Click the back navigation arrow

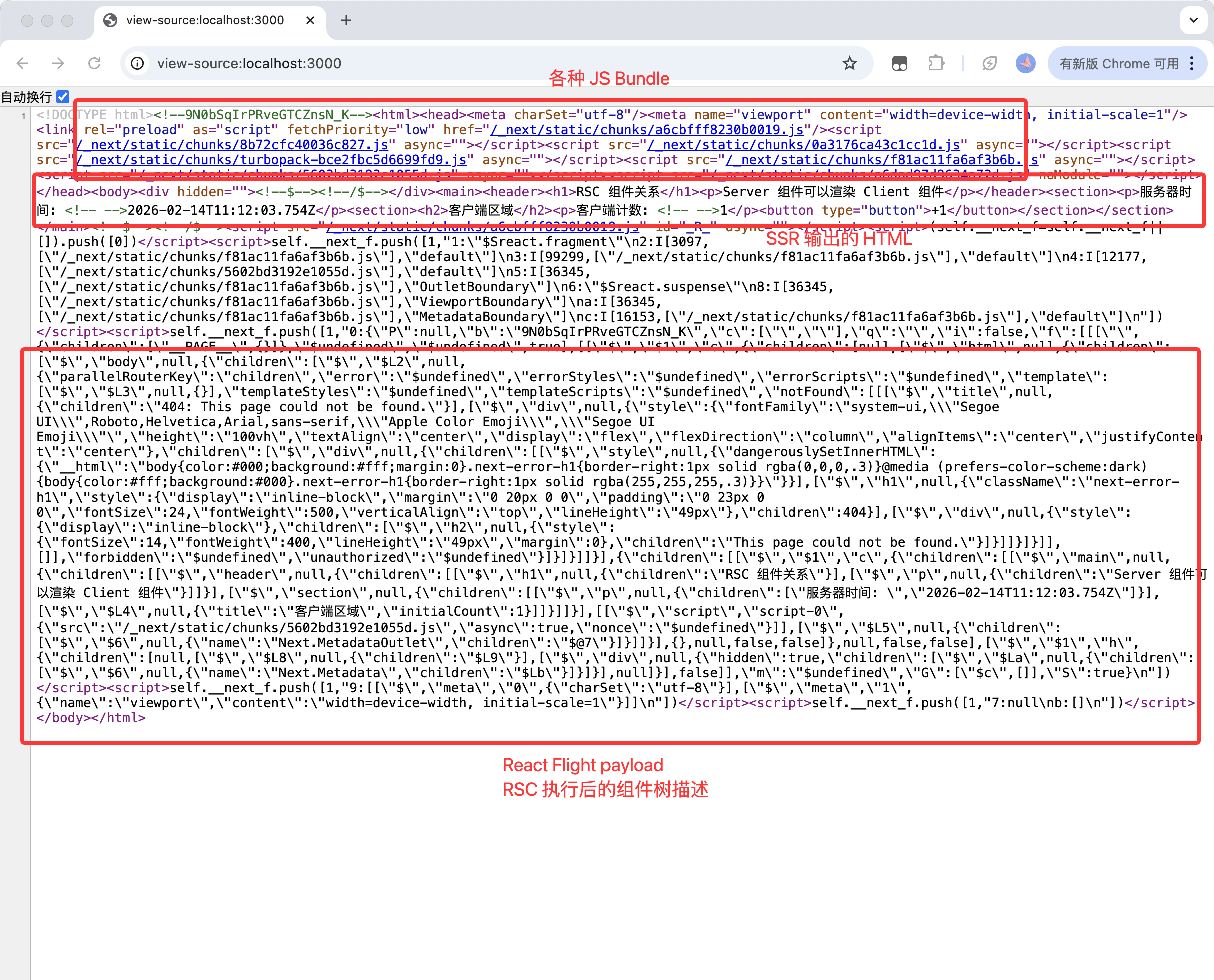[x=23, y=63]
